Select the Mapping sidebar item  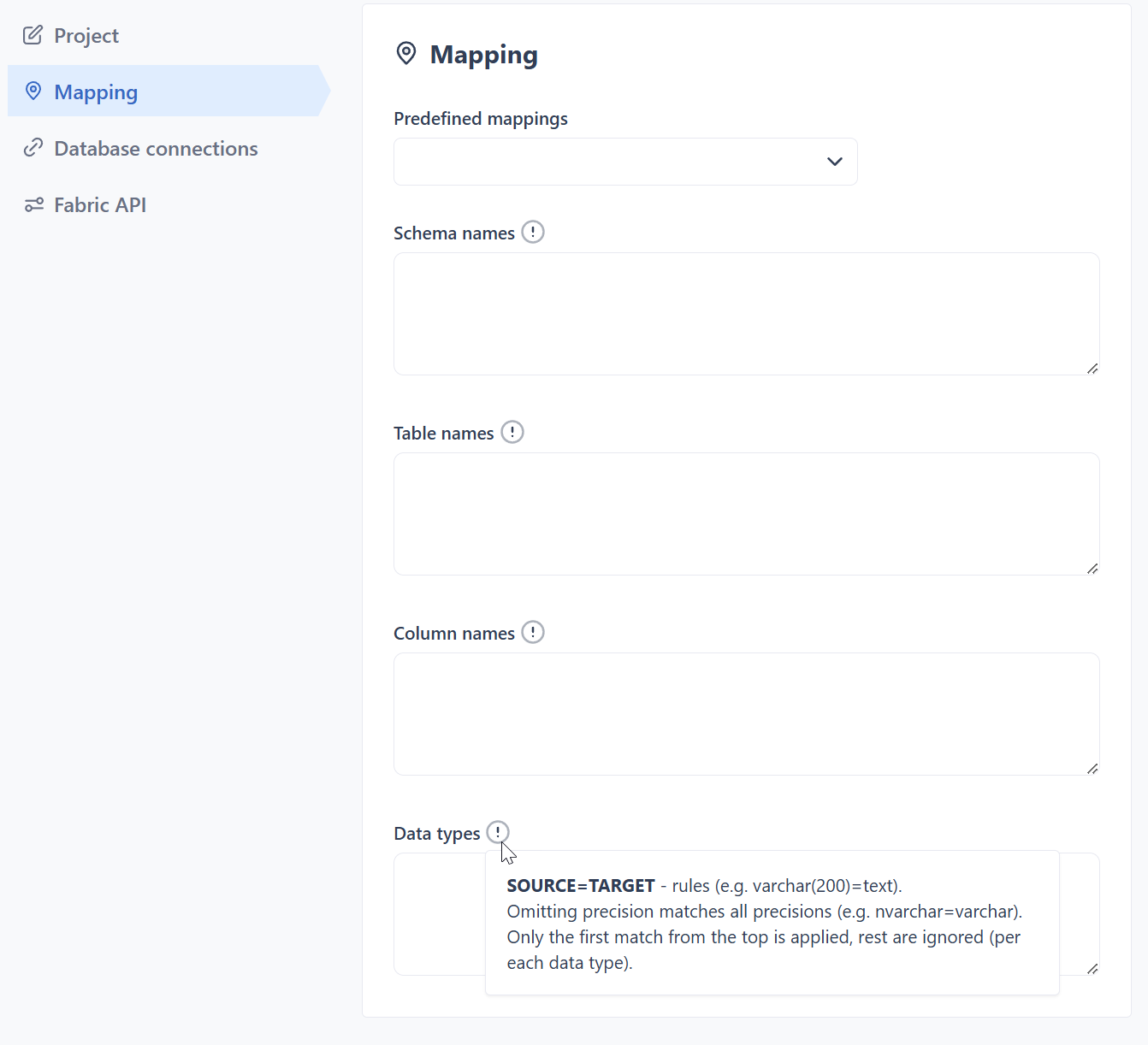96,92
